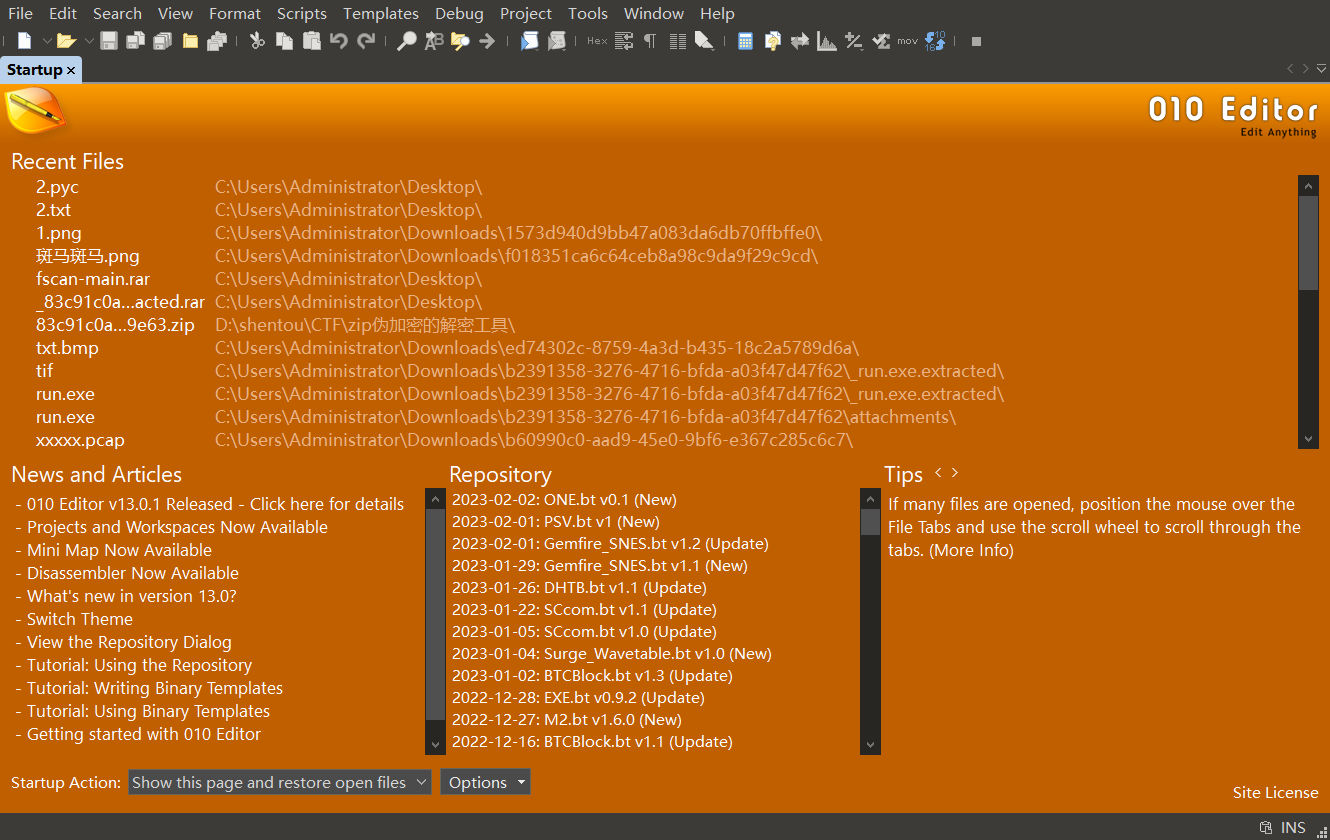The height and width of the screenshot is (840, 1330).
Task: Click the Find magnifier icon
Action: pos(407,41)
